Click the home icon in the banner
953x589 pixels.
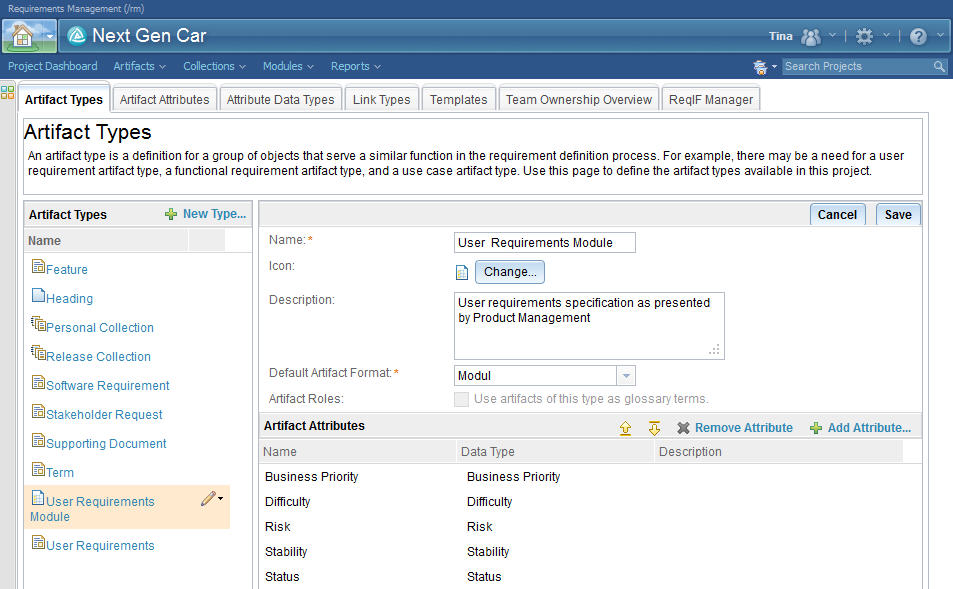pyautogui.click(x=21, y=36)
